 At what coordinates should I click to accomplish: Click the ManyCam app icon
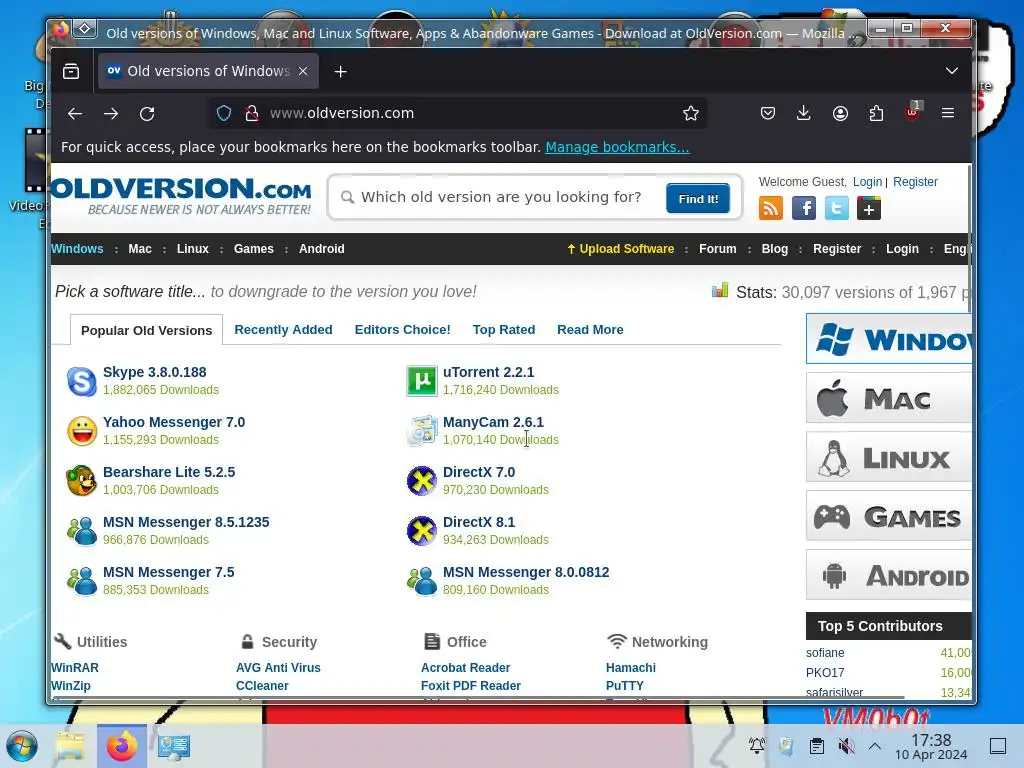click(422, 431)
